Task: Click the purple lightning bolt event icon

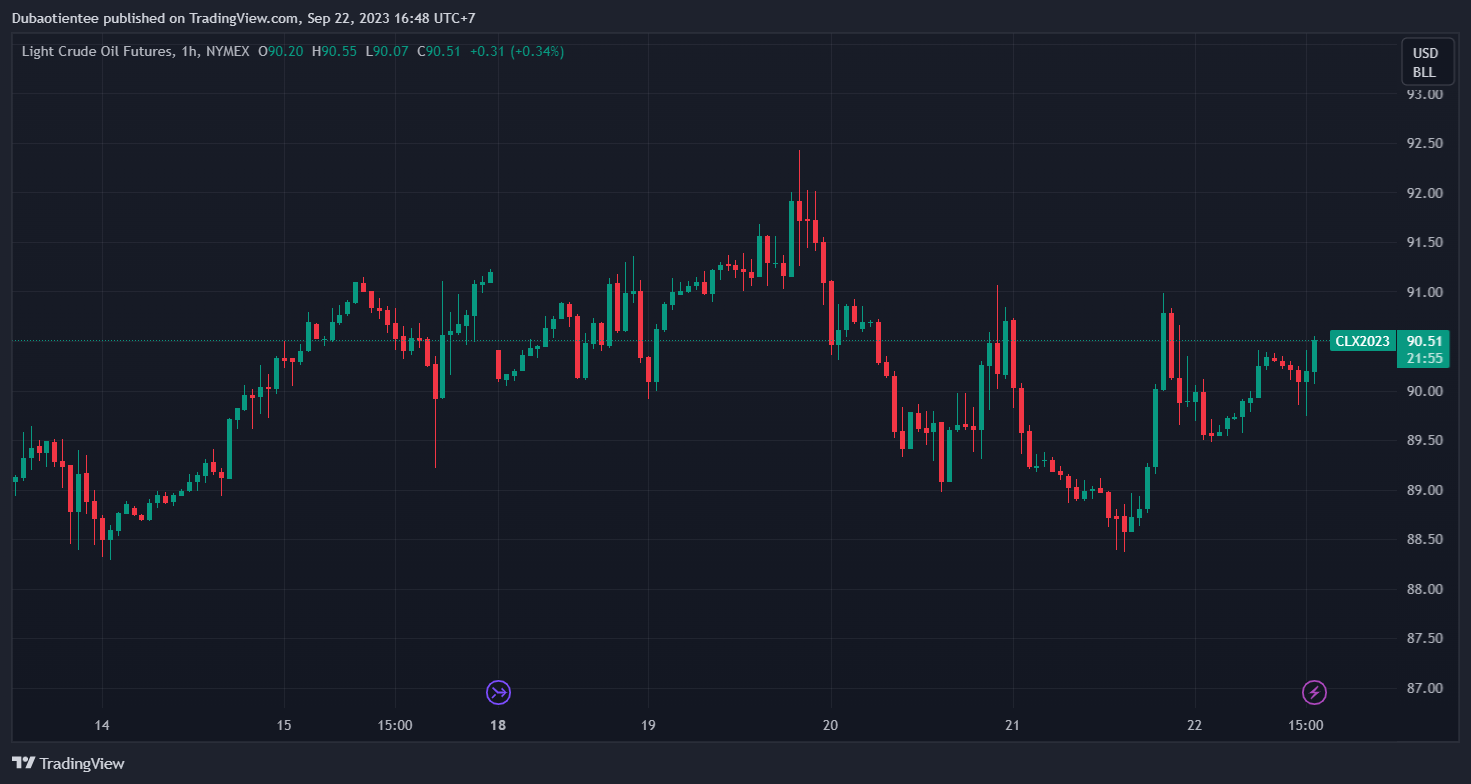Action: pyautogui.click(x=1314, y=692)
